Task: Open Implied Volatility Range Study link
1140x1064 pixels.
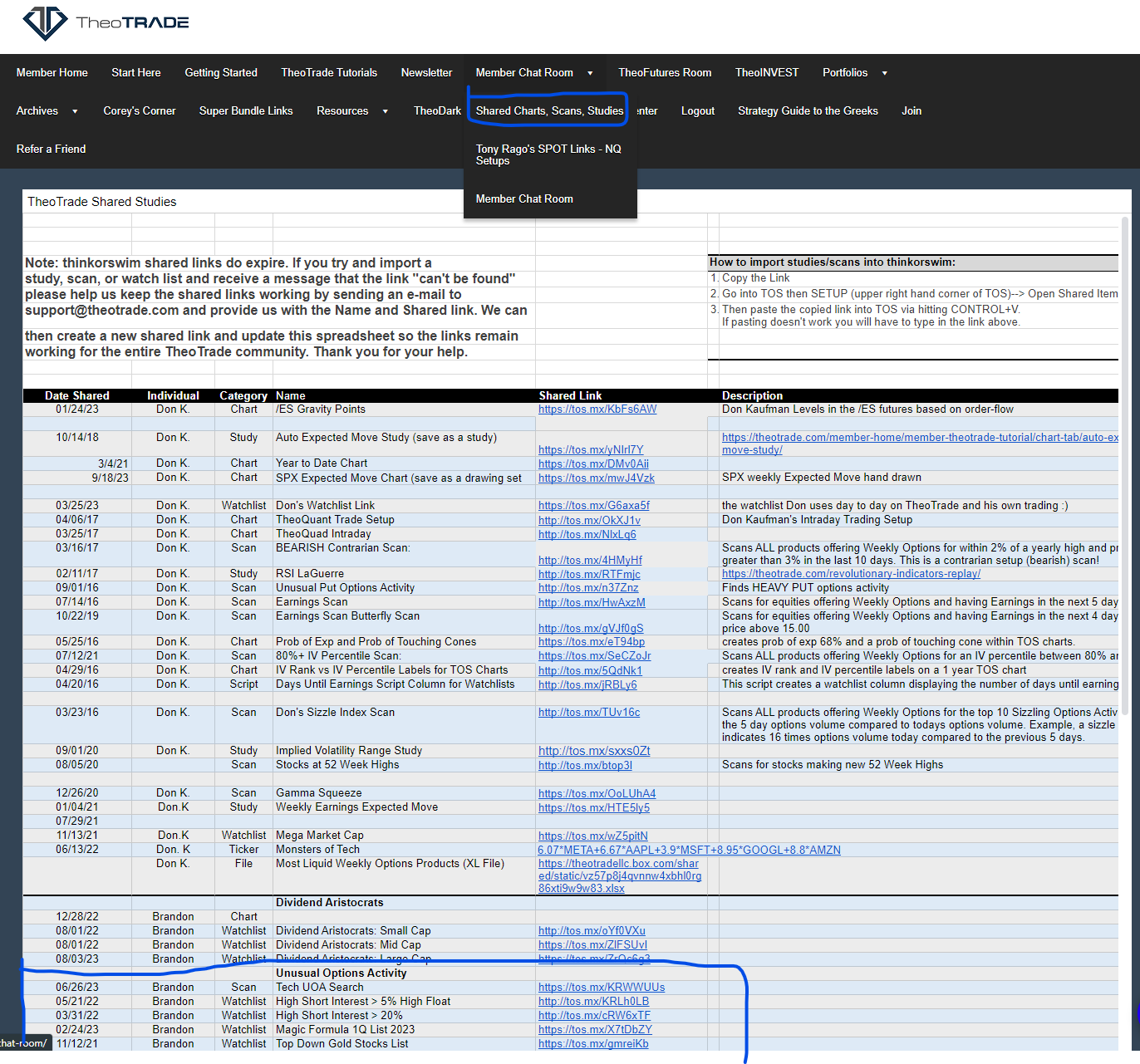Action: (x=594, y=751)
